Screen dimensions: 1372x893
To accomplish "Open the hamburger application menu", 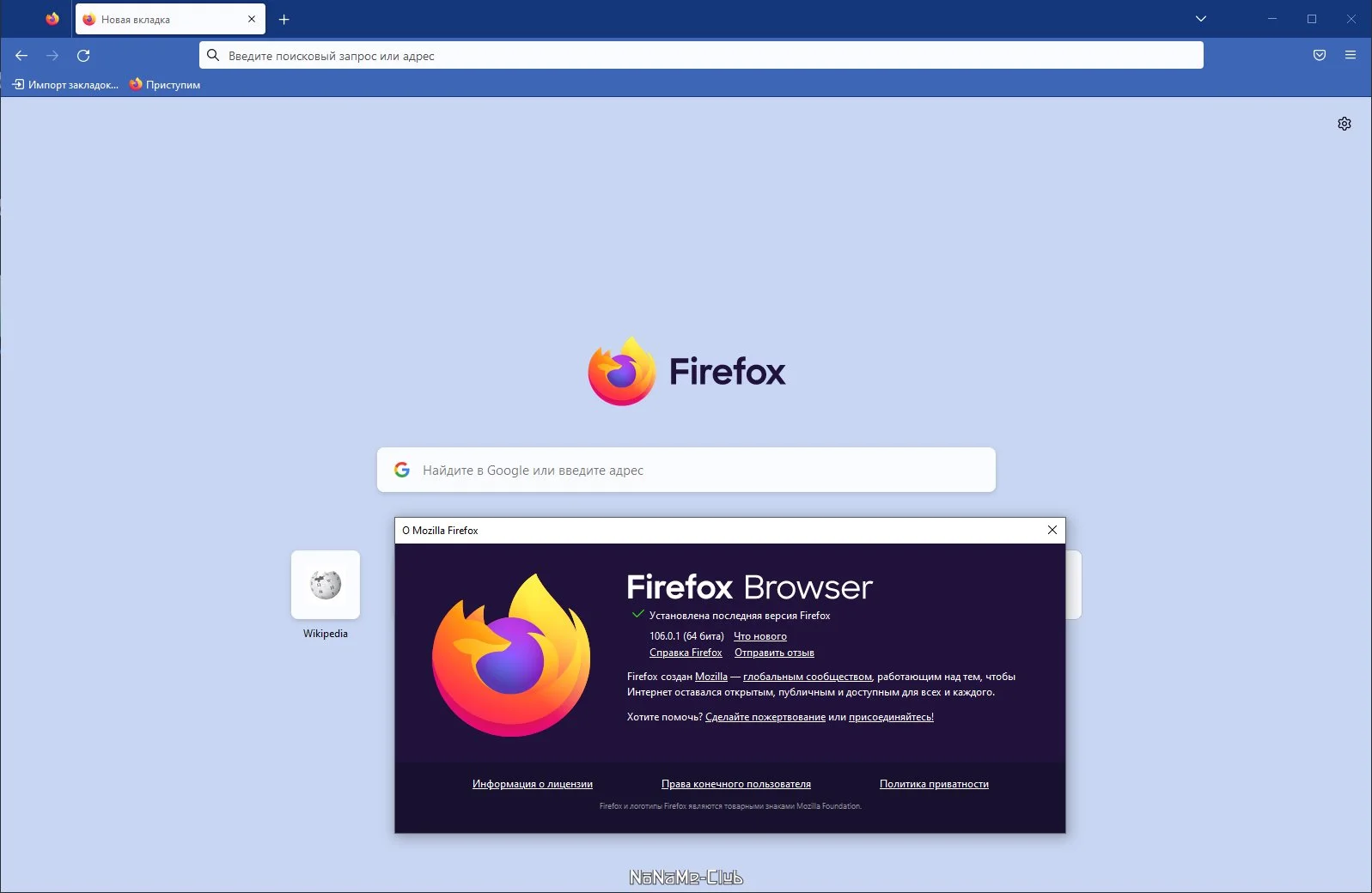I will point(1351,55).
